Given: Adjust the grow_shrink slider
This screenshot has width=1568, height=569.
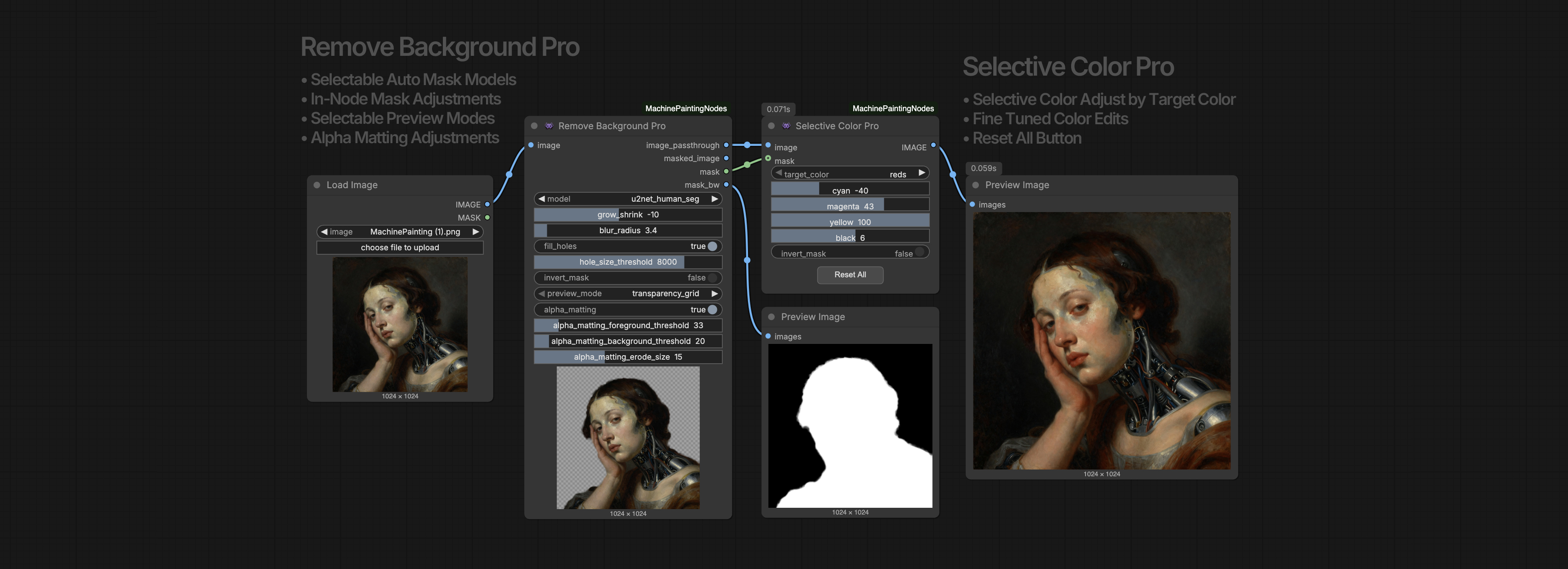Looking at the screenshot, I should pos(628,215).
